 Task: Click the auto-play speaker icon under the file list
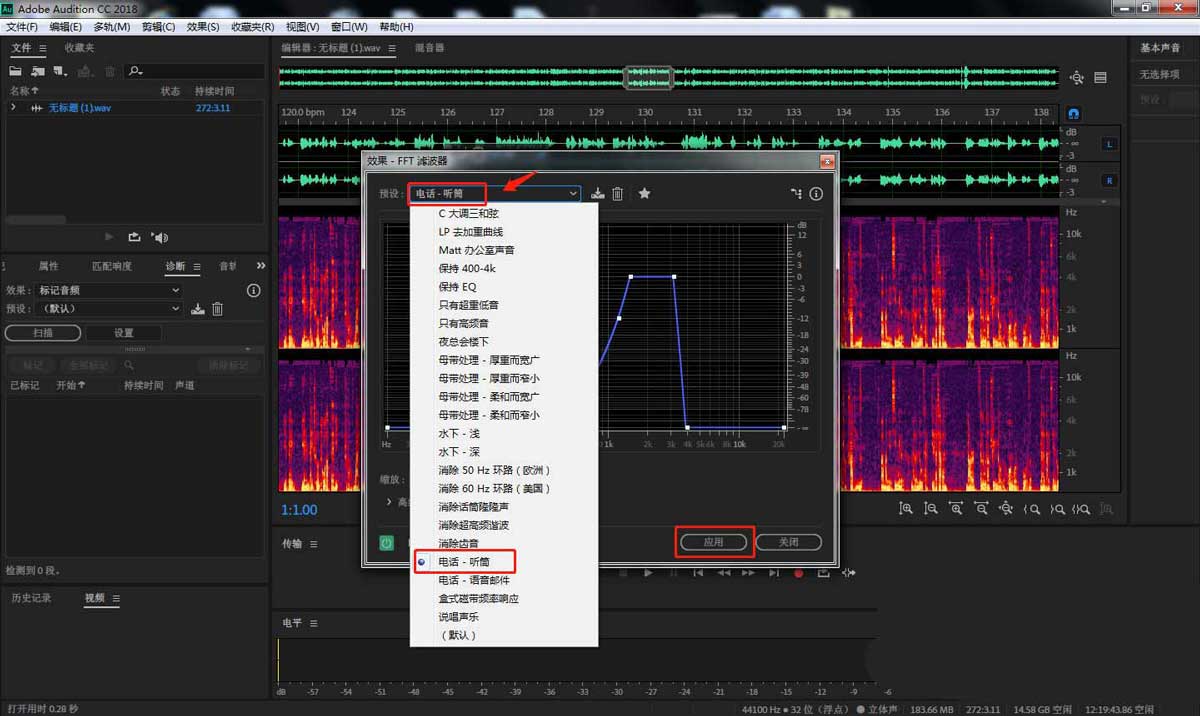pos(160,237)
